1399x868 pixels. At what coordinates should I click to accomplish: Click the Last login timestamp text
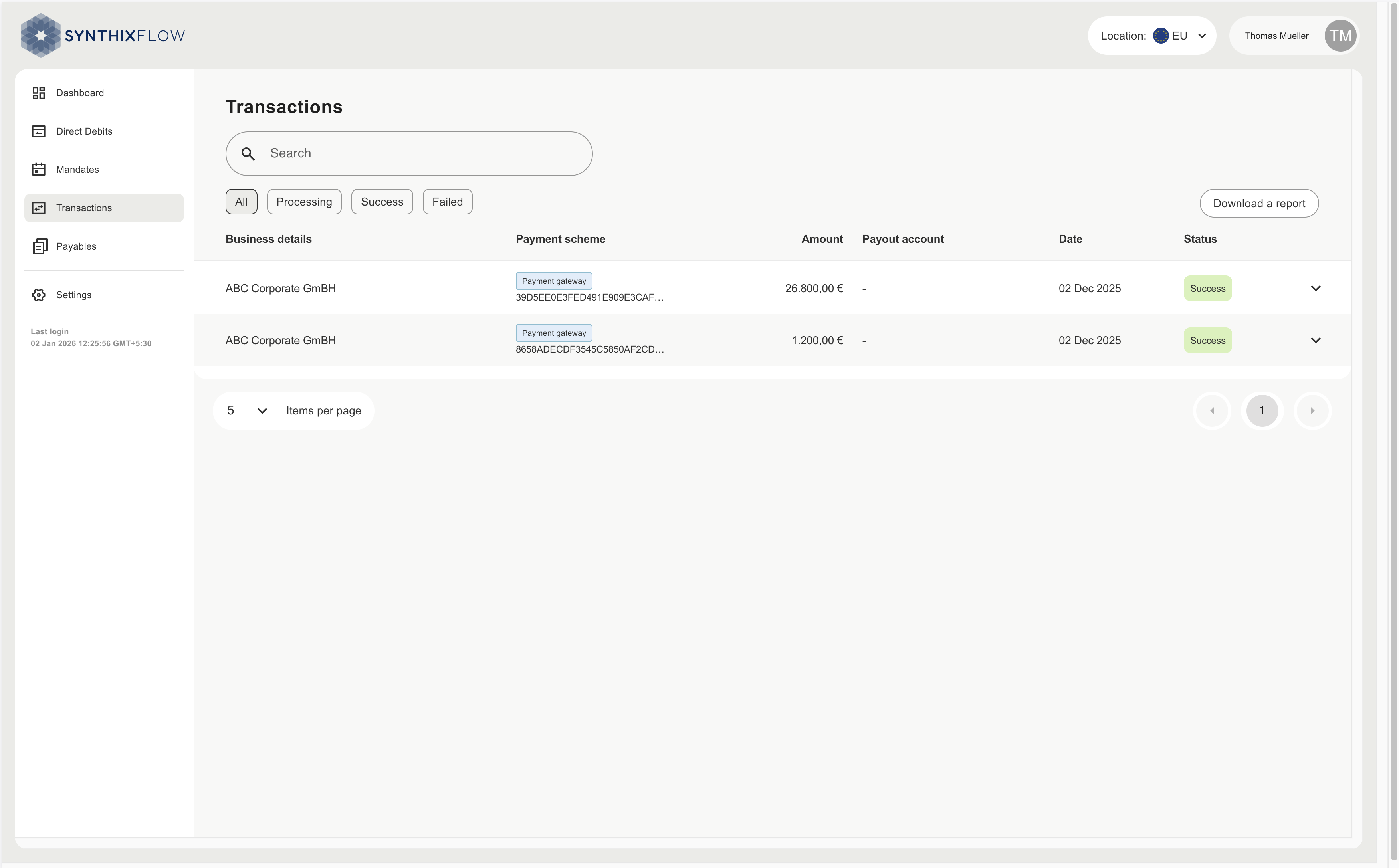pyautogui.click(x=91, y=344)
